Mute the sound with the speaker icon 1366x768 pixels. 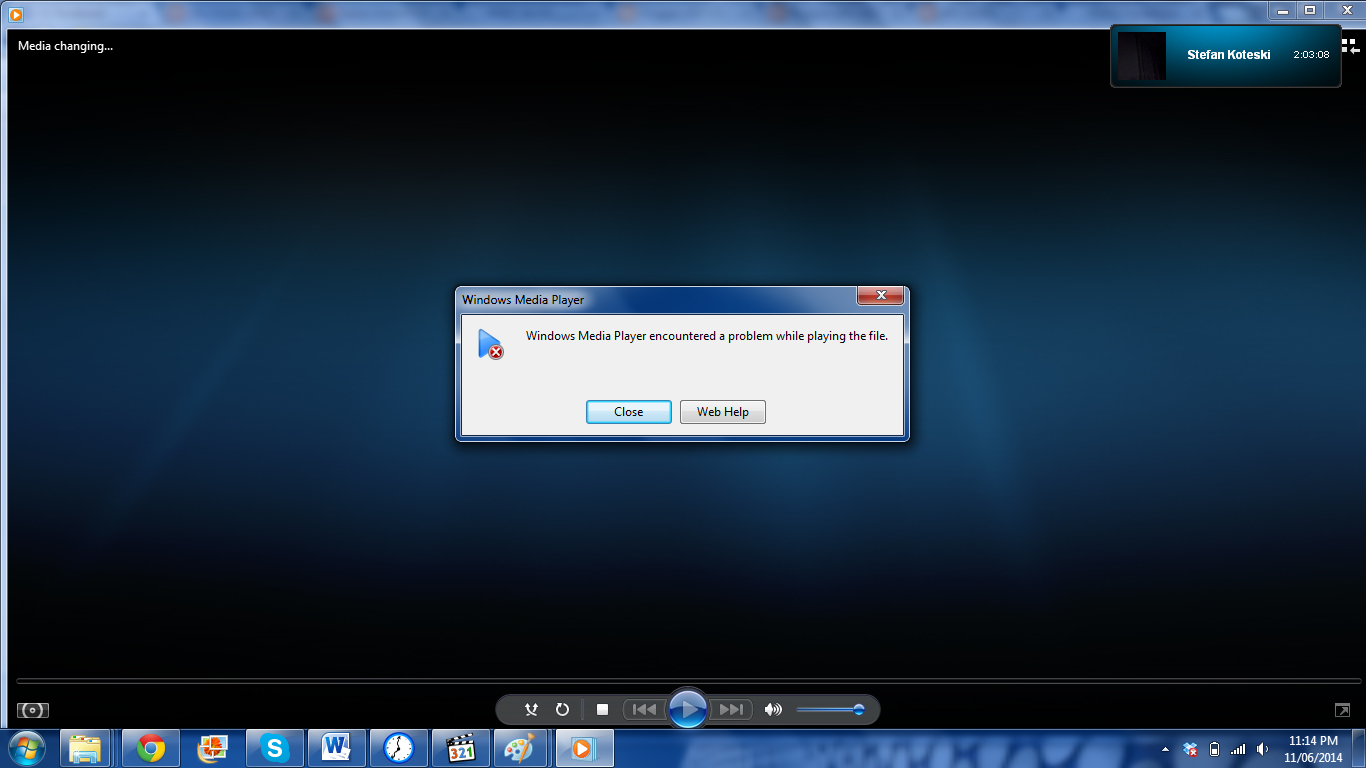pyautogui.click(x=773, y=709)
